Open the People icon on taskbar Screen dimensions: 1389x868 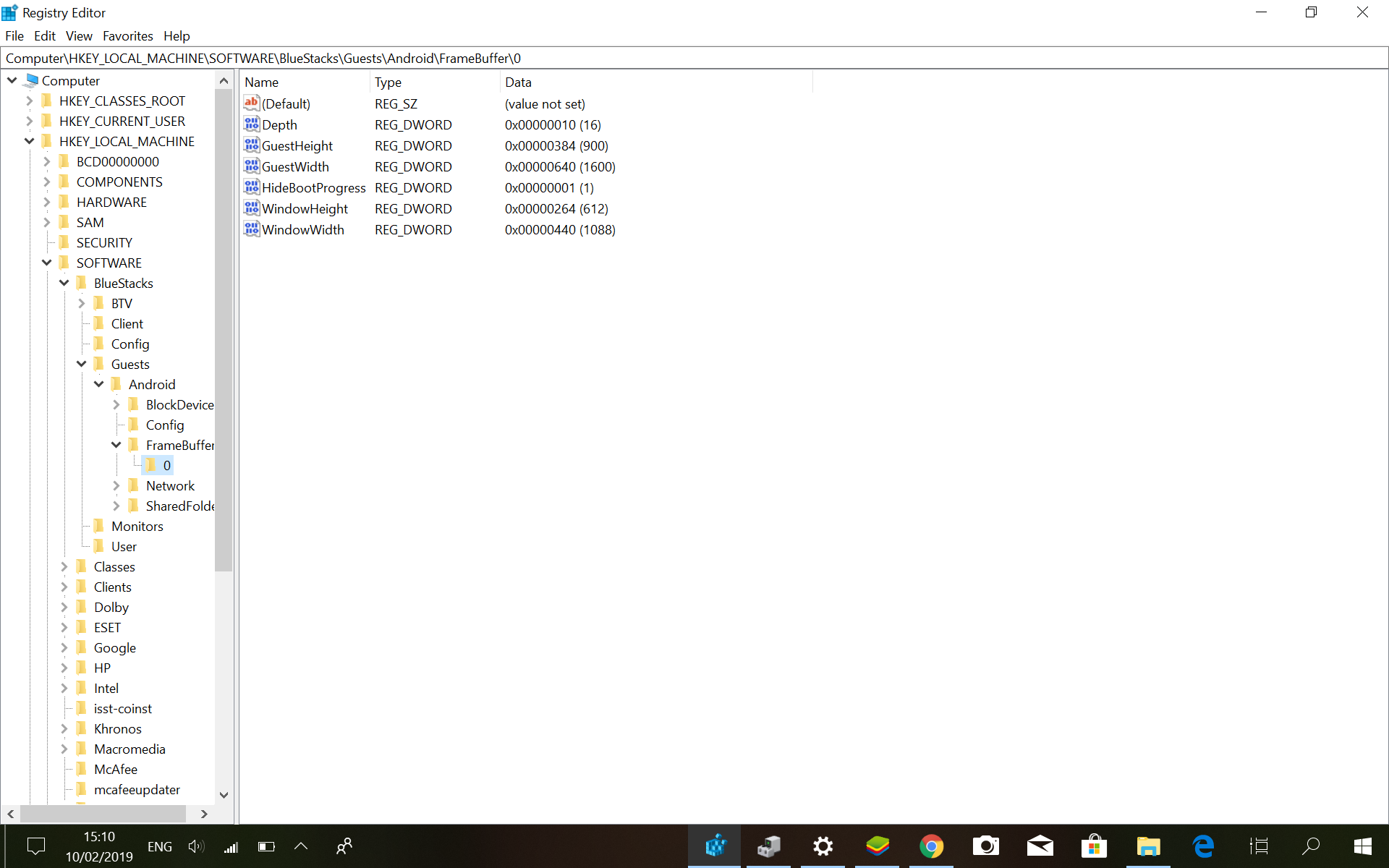tap(344, 846)
